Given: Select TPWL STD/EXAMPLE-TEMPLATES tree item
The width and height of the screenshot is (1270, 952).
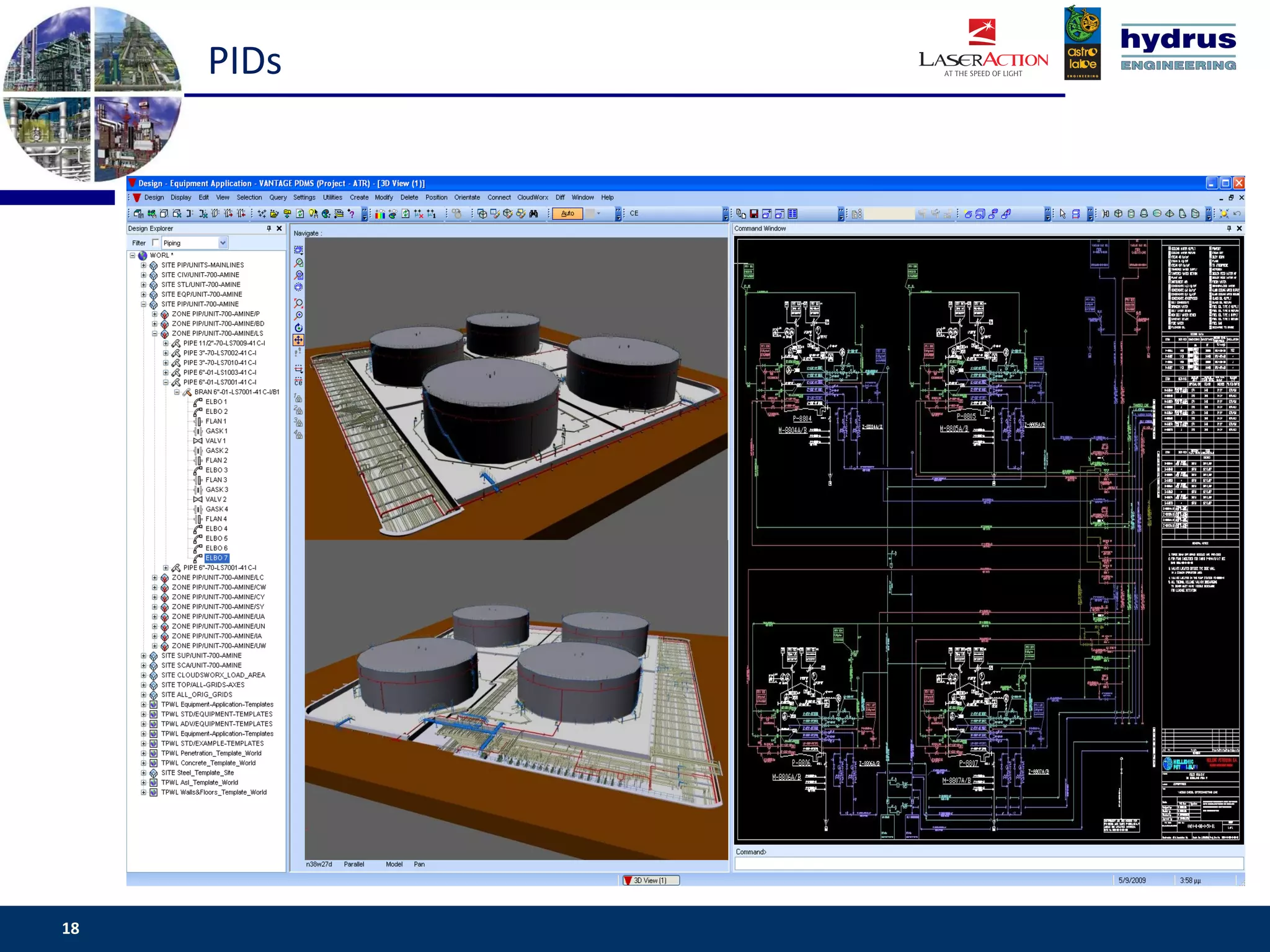Looking at the screenshot, I should pyautogui.click(x=213, y=744).
